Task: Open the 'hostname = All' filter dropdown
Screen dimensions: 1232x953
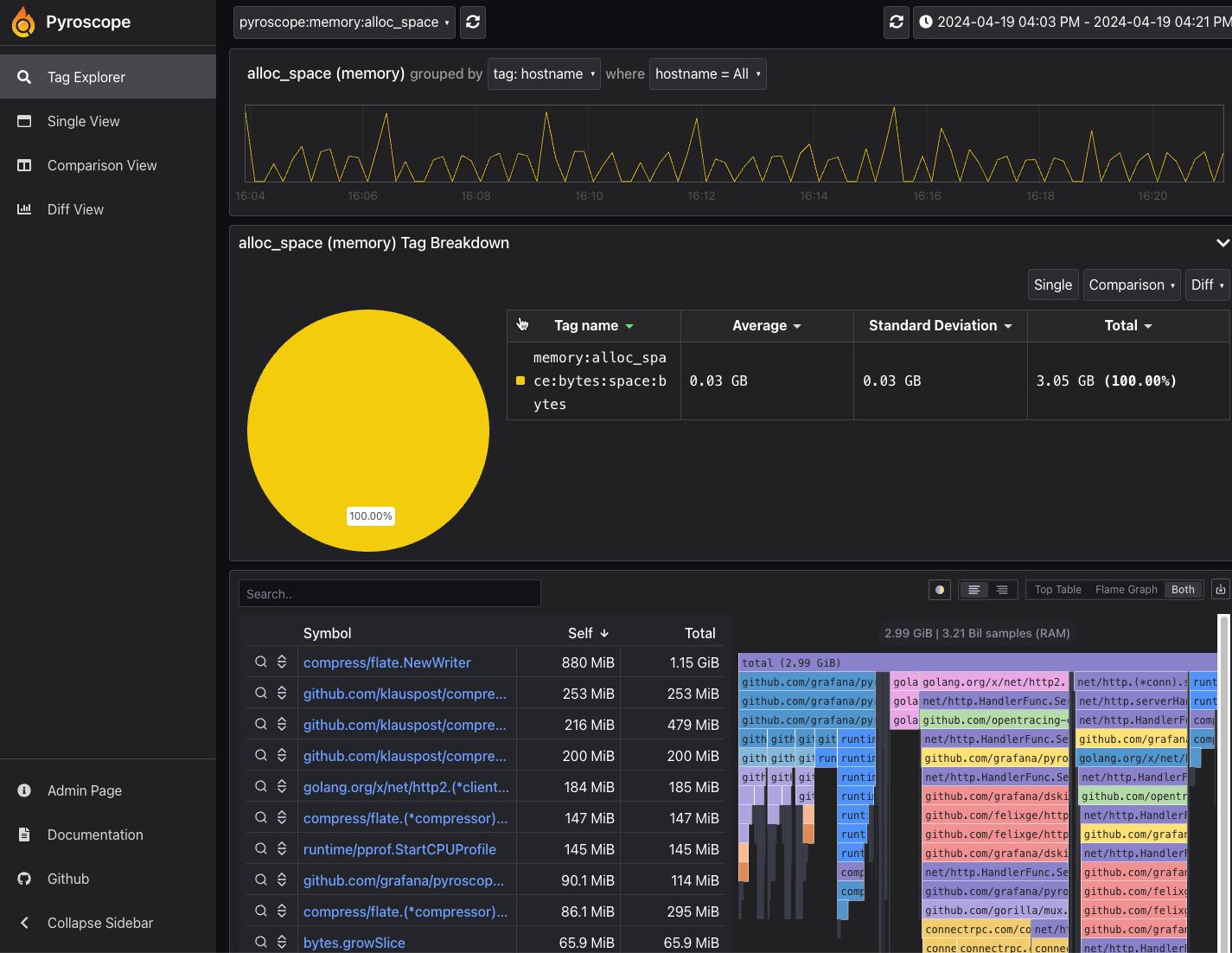Action: [x=707, y=74]
